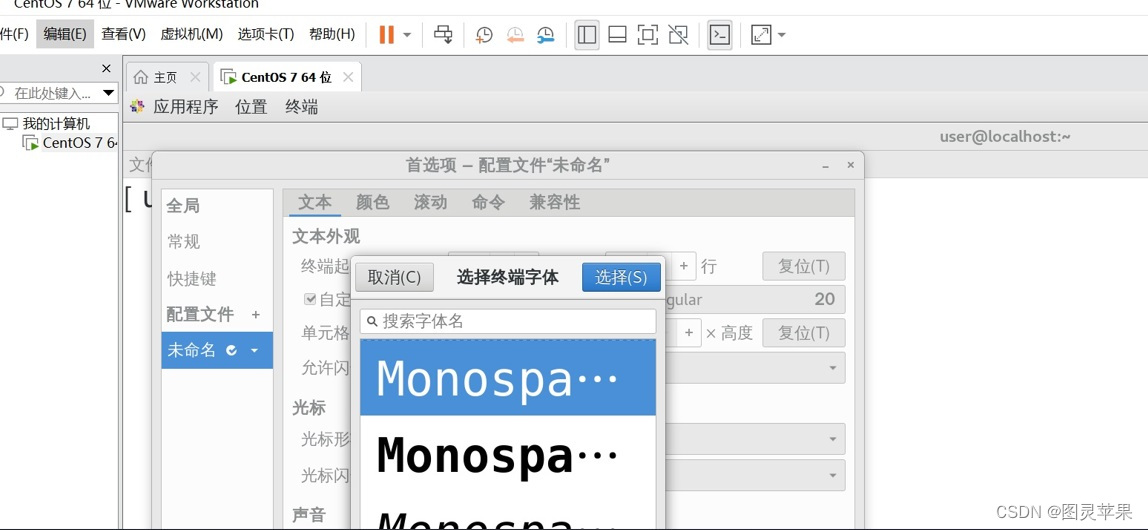Select CentOS 7 64 in the library tree

click(78, 143)
